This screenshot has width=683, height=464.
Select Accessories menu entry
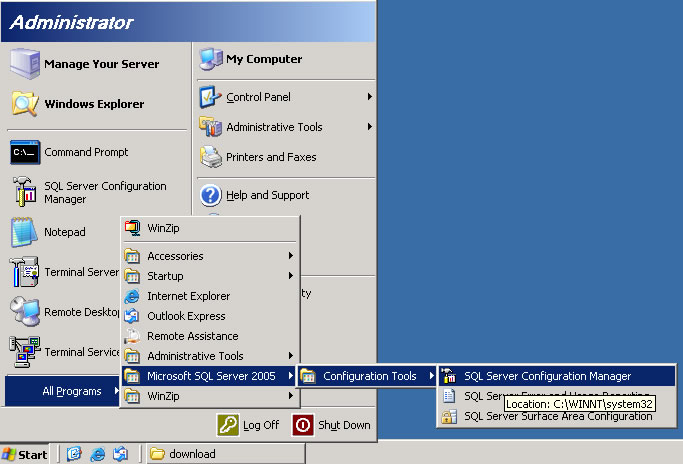coord(210,256)
